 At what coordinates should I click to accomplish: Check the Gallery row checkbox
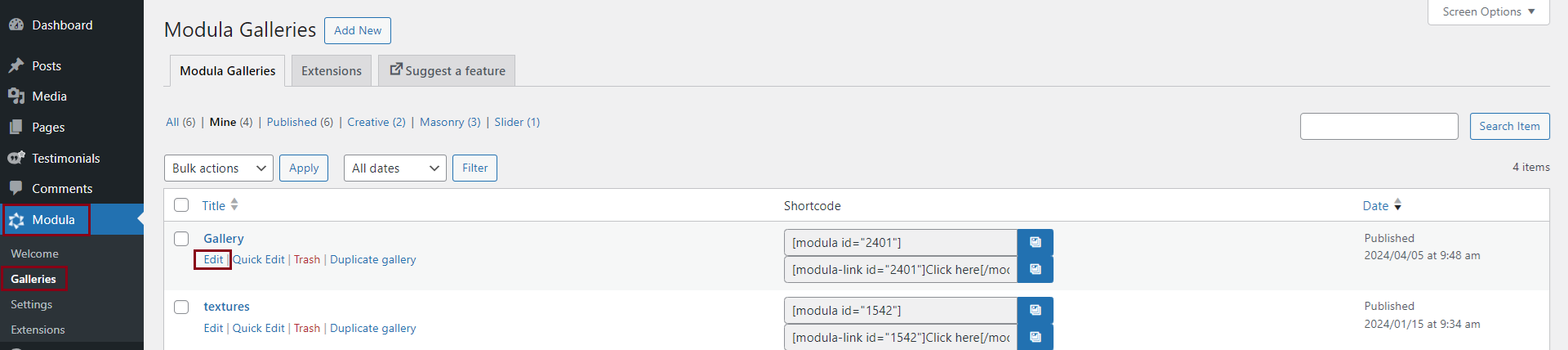tap(181, 239)
